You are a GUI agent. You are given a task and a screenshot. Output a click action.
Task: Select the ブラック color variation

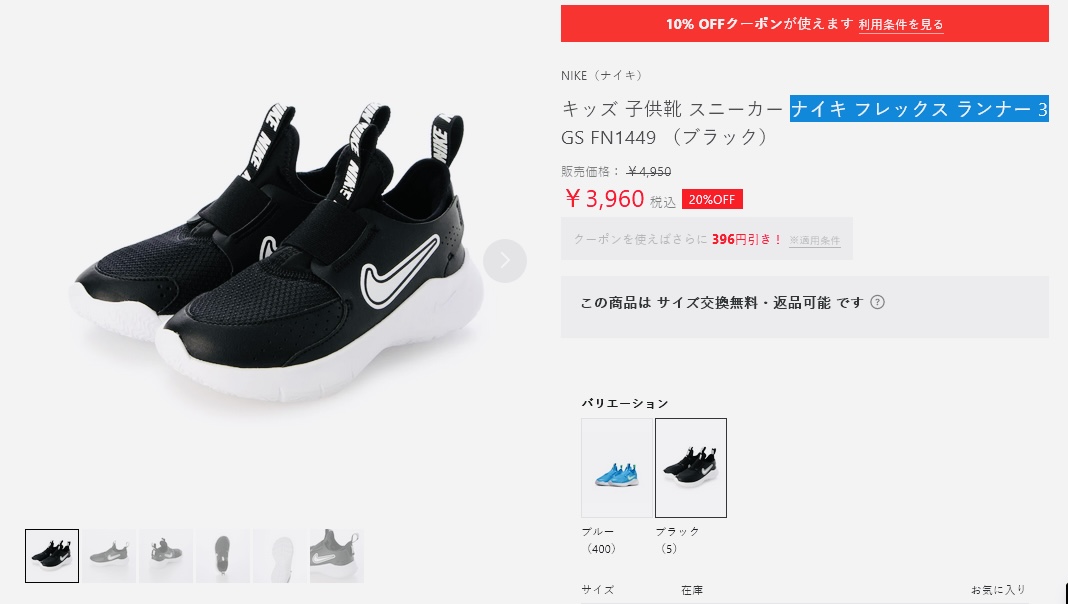(x=691, y=468)
